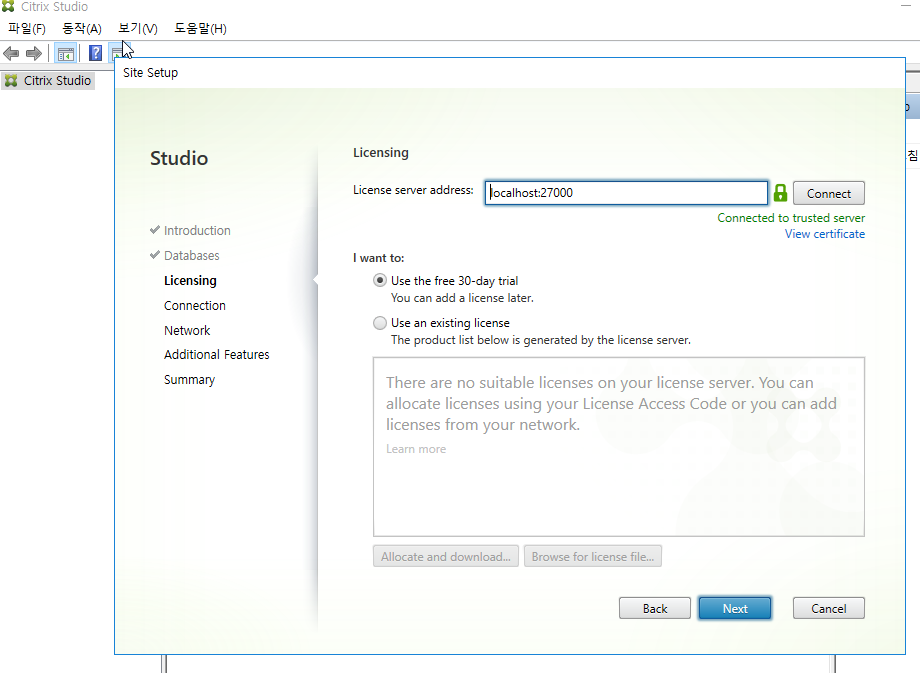This screenshot has width=920, height=673.
Task: Select Use the free 30-day trial
Action: point(380,280)
